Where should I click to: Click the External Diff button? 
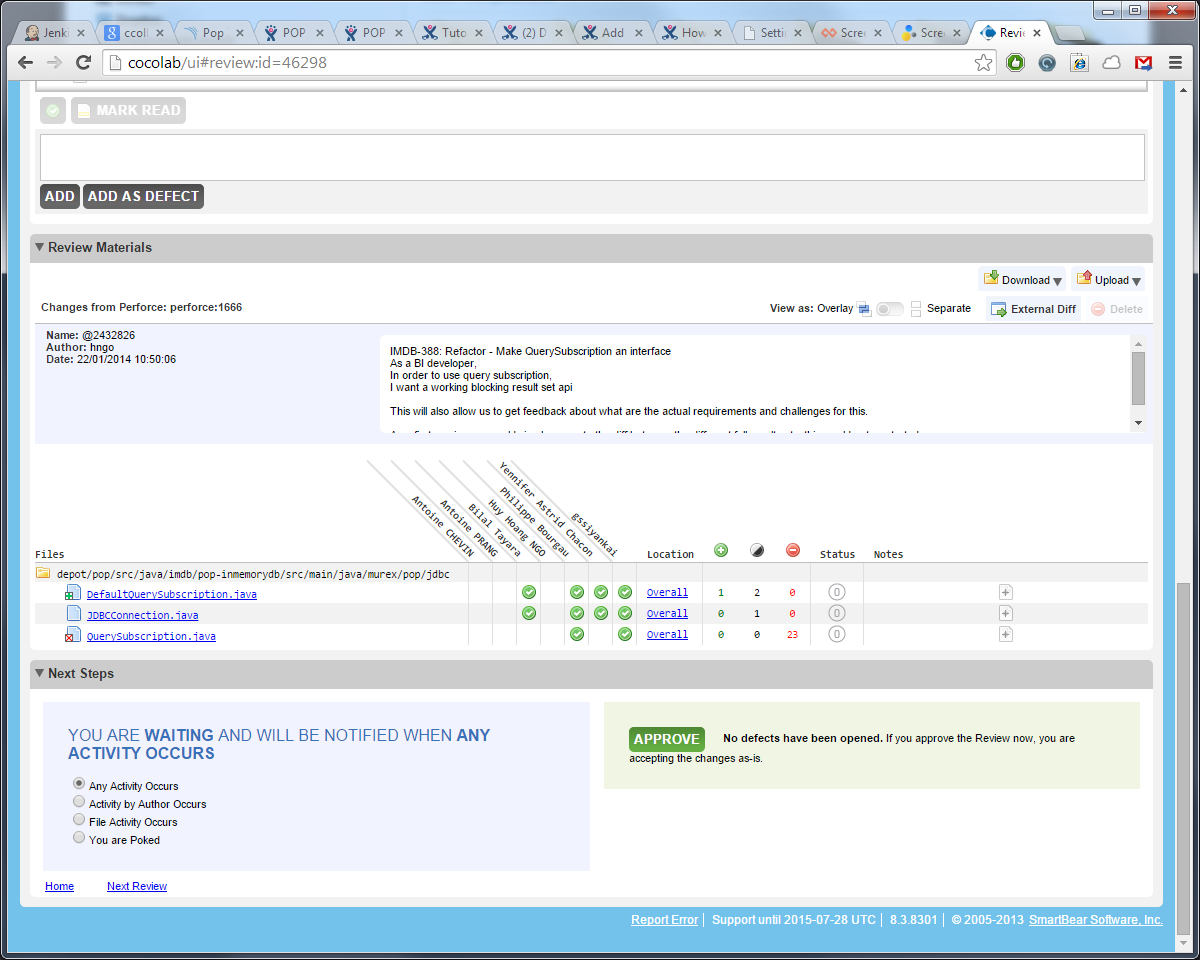click(x=1033, y=309)
